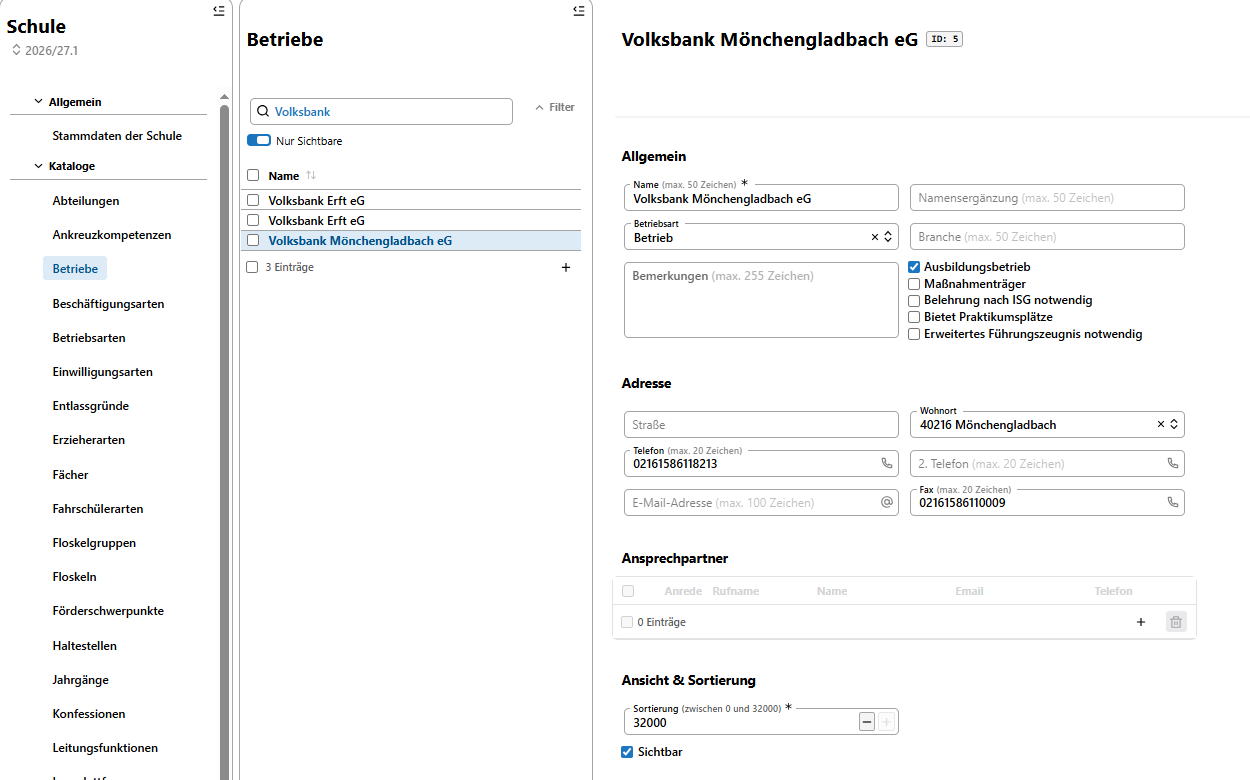
Task: Toggle the Nur Sichtbare switch
Action: tap(259, 141)
